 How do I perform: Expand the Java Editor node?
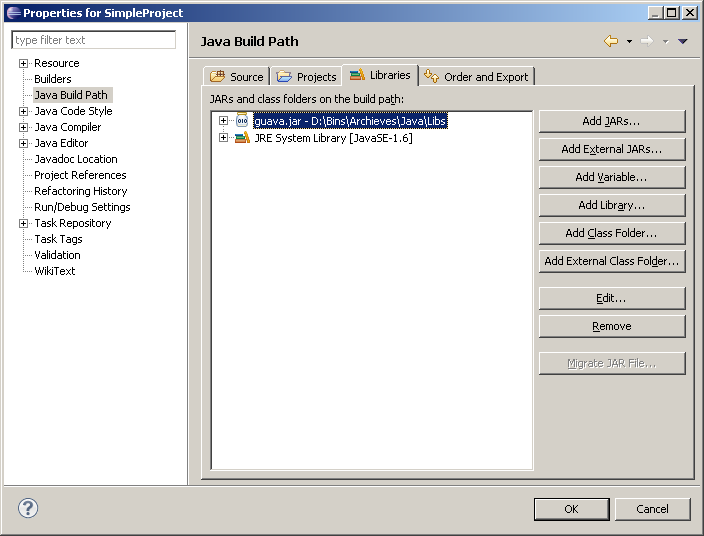tap(23, 143)
